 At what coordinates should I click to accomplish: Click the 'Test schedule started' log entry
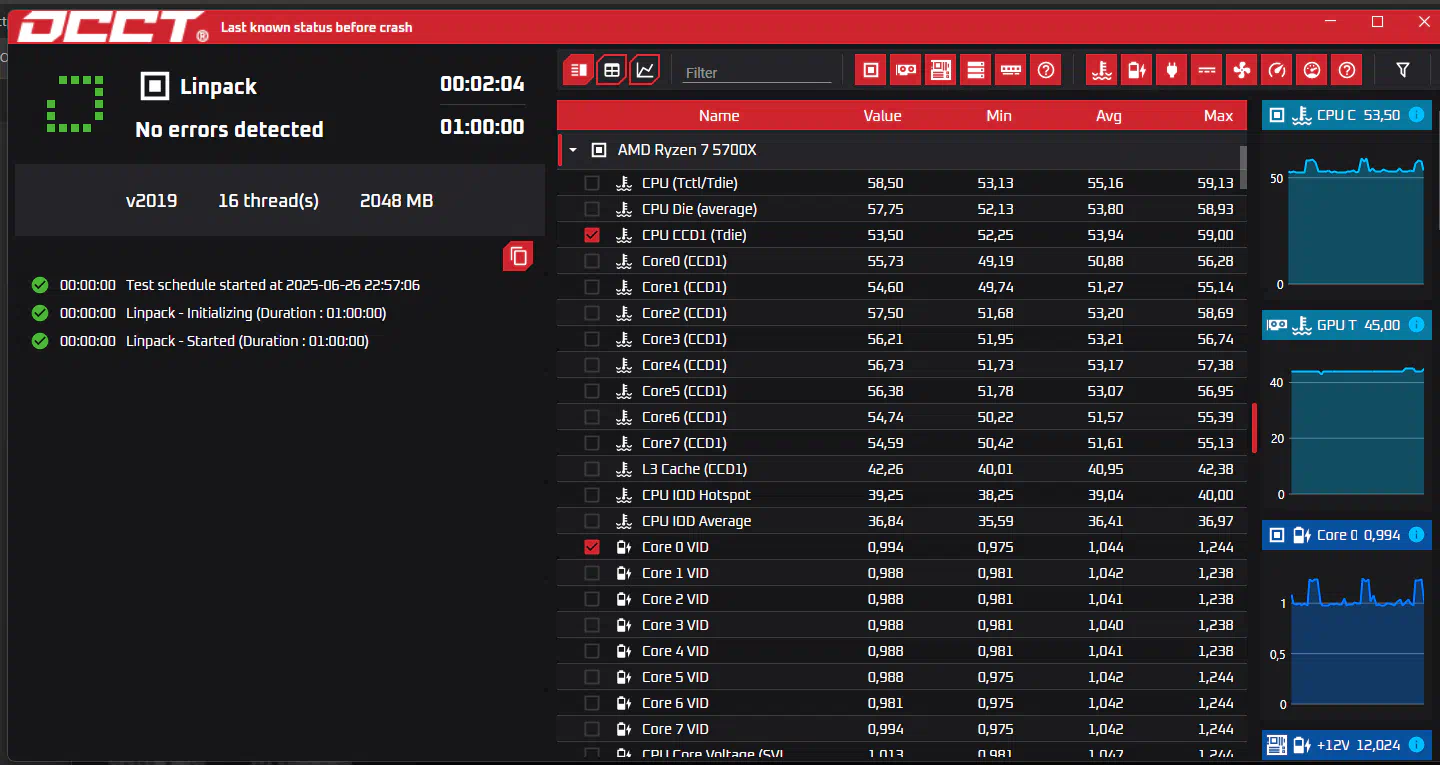[272, 285]
